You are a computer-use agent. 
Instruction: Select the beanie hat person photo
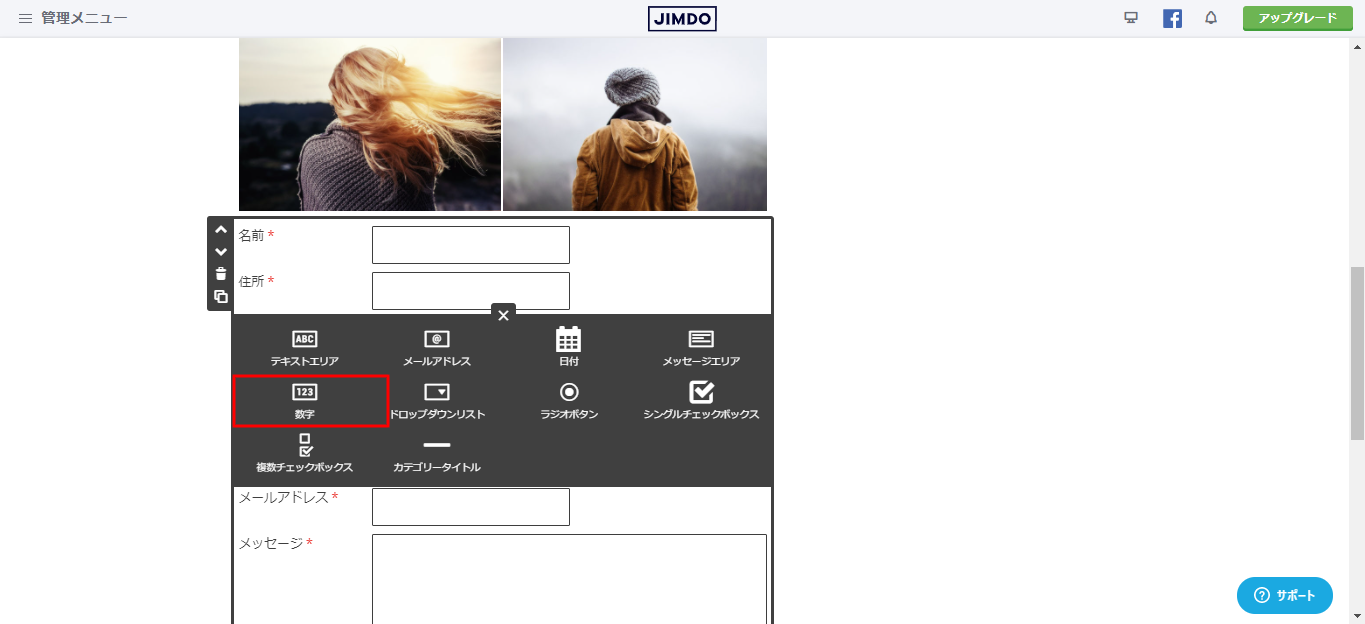click(x=635, y=124)
